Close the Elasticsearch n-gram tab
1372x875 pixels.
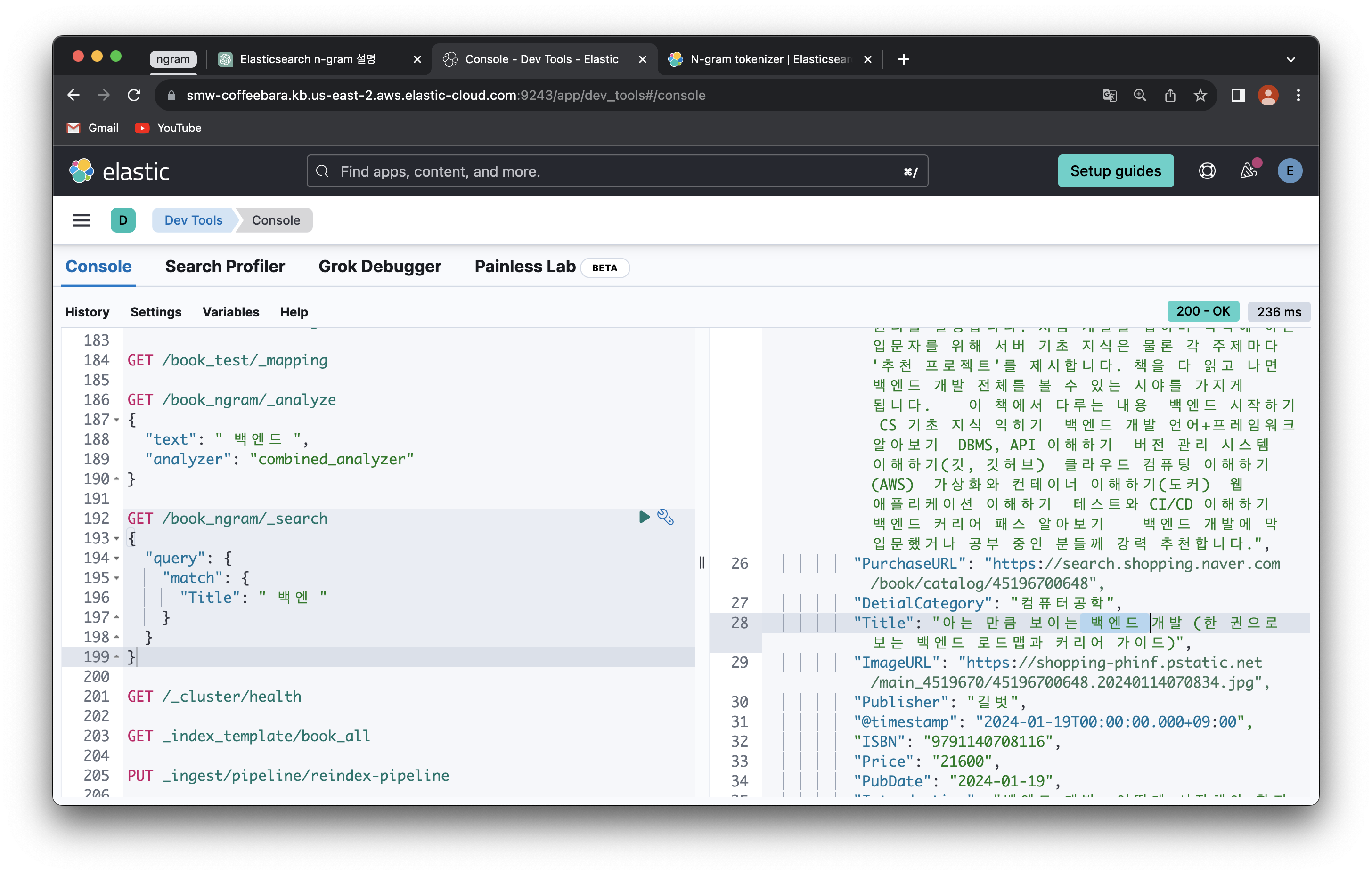click(x=417, y=59)
